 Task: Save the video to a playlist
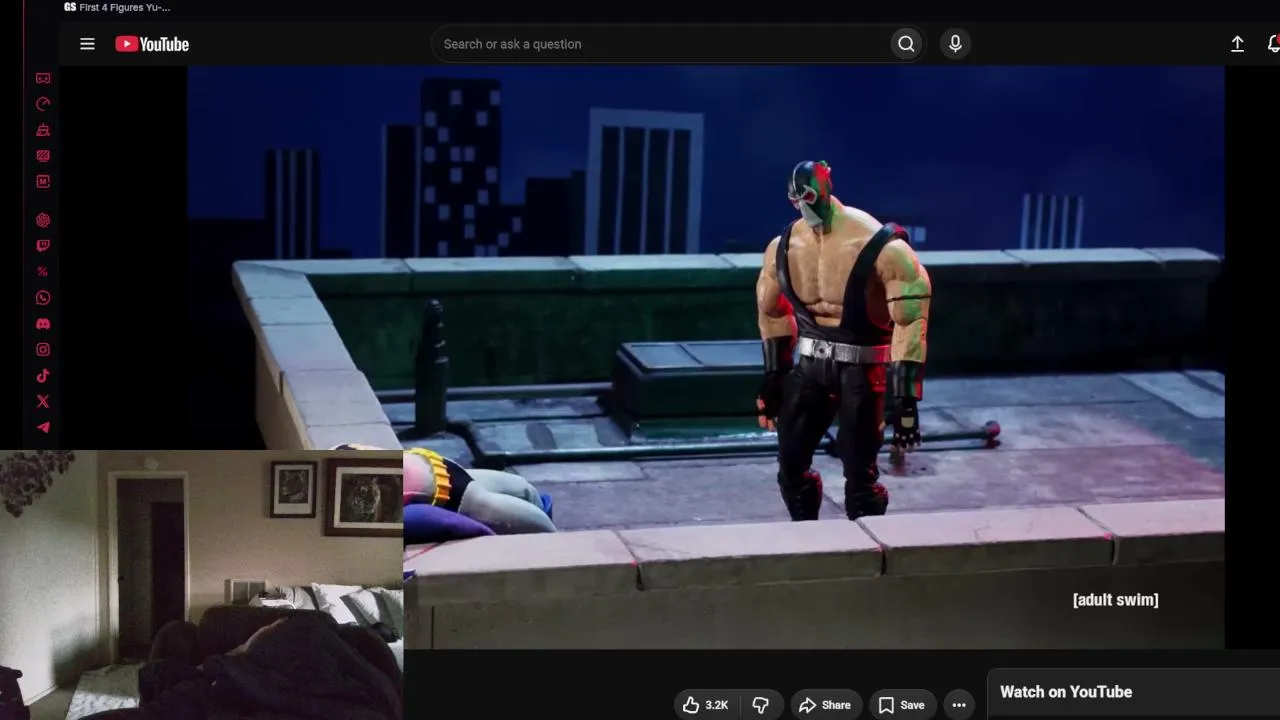point(902,705)
